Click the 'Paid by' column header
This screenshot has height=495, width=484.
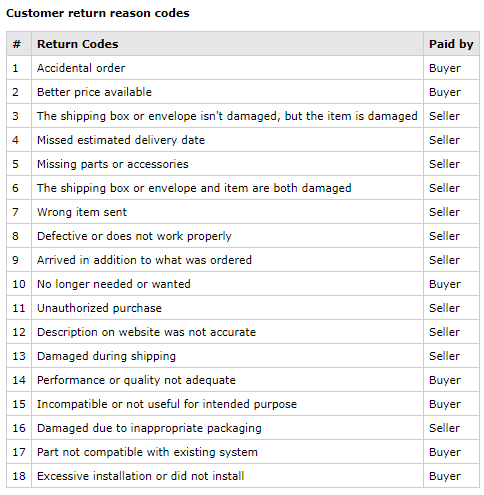coord(451,44)
